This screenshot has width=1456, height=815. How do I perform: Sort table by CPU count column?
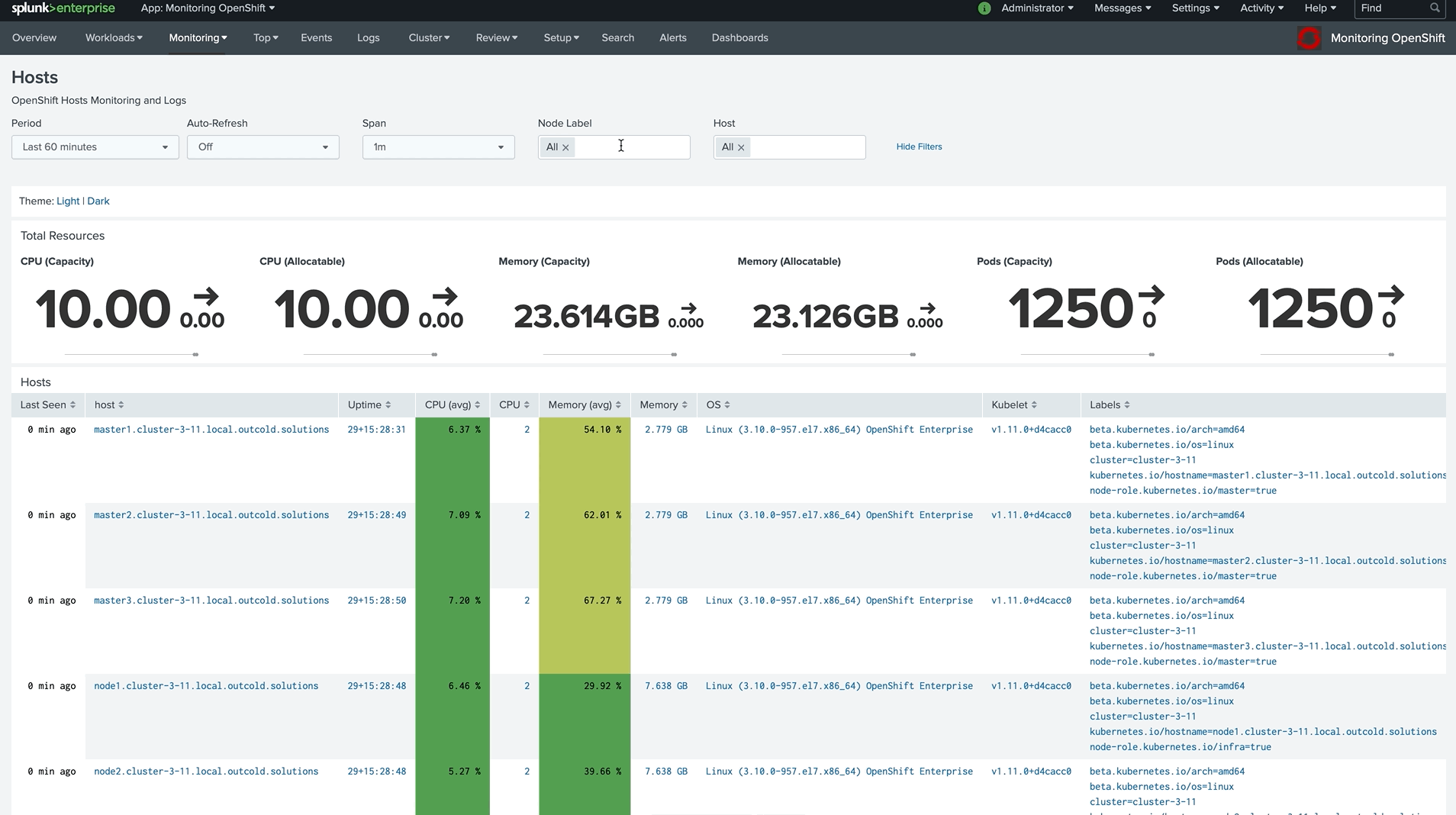click(x=514, y=405)
